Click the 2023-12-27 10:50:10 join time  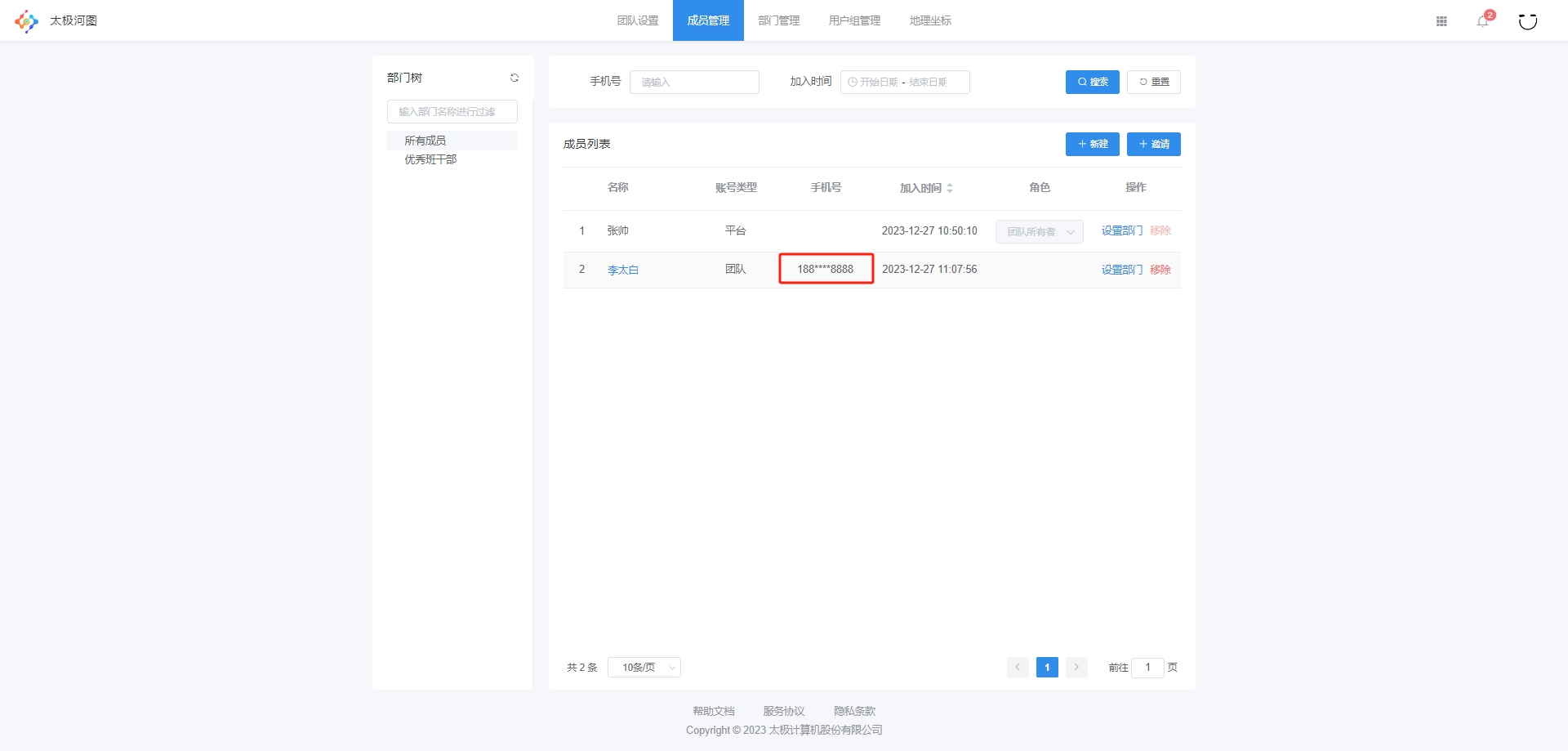(929, 230)
